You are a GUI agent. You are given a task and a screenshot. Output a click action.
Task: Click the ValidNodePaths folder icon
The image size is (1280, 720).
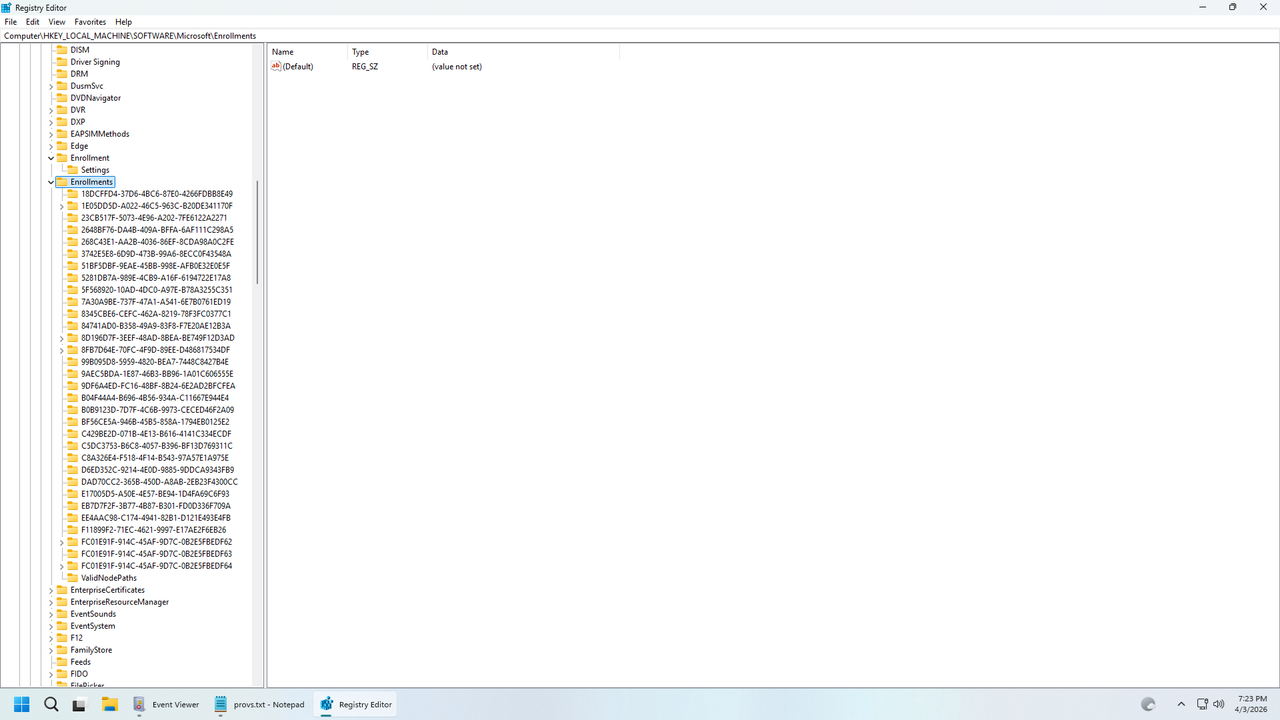pos(72,578)
